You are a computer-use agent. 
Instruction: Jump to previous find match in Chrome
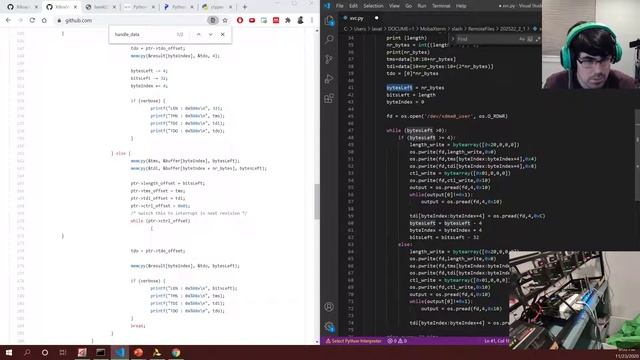[199, 34]
